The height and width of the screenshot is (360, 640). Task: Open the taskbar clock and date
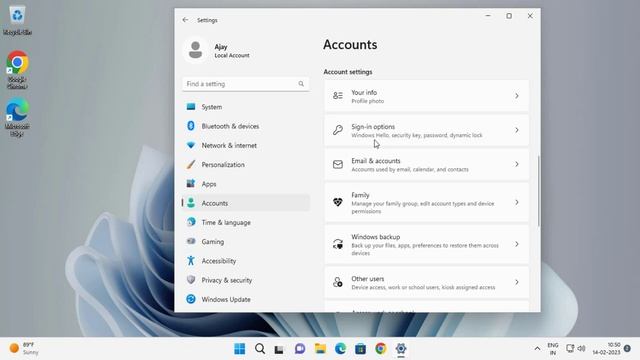tap(606, 349)
